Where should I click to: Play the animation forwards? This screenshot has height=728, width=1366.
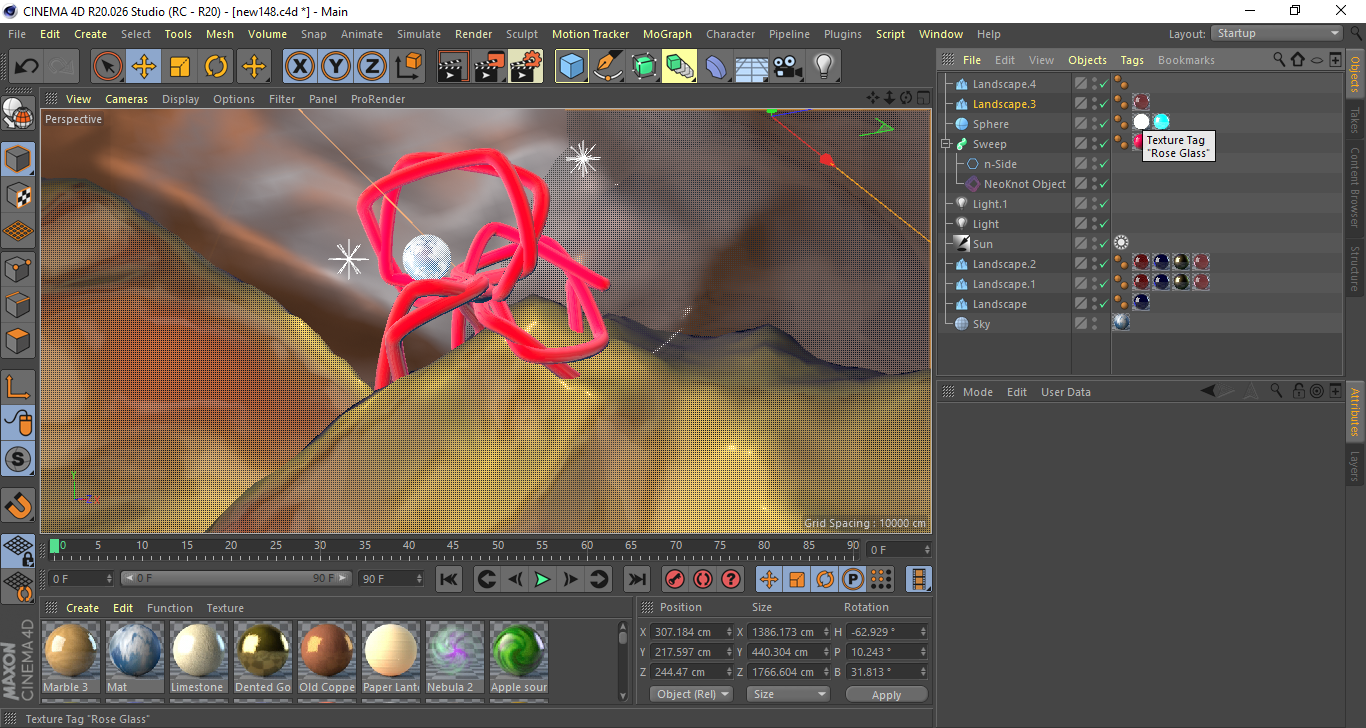coord(542,579)
